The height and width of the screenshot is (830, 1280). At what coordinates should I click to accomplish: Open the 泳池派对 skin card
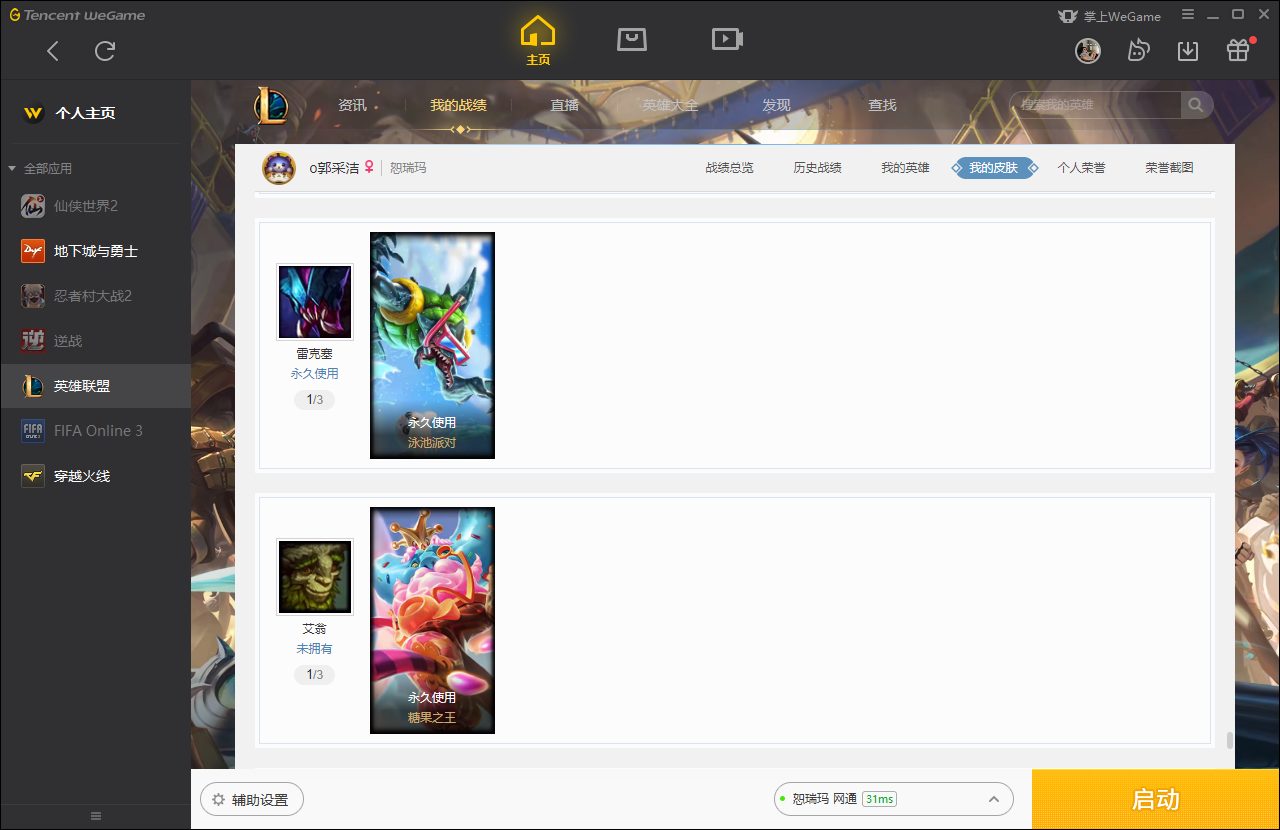pos(432,346)
